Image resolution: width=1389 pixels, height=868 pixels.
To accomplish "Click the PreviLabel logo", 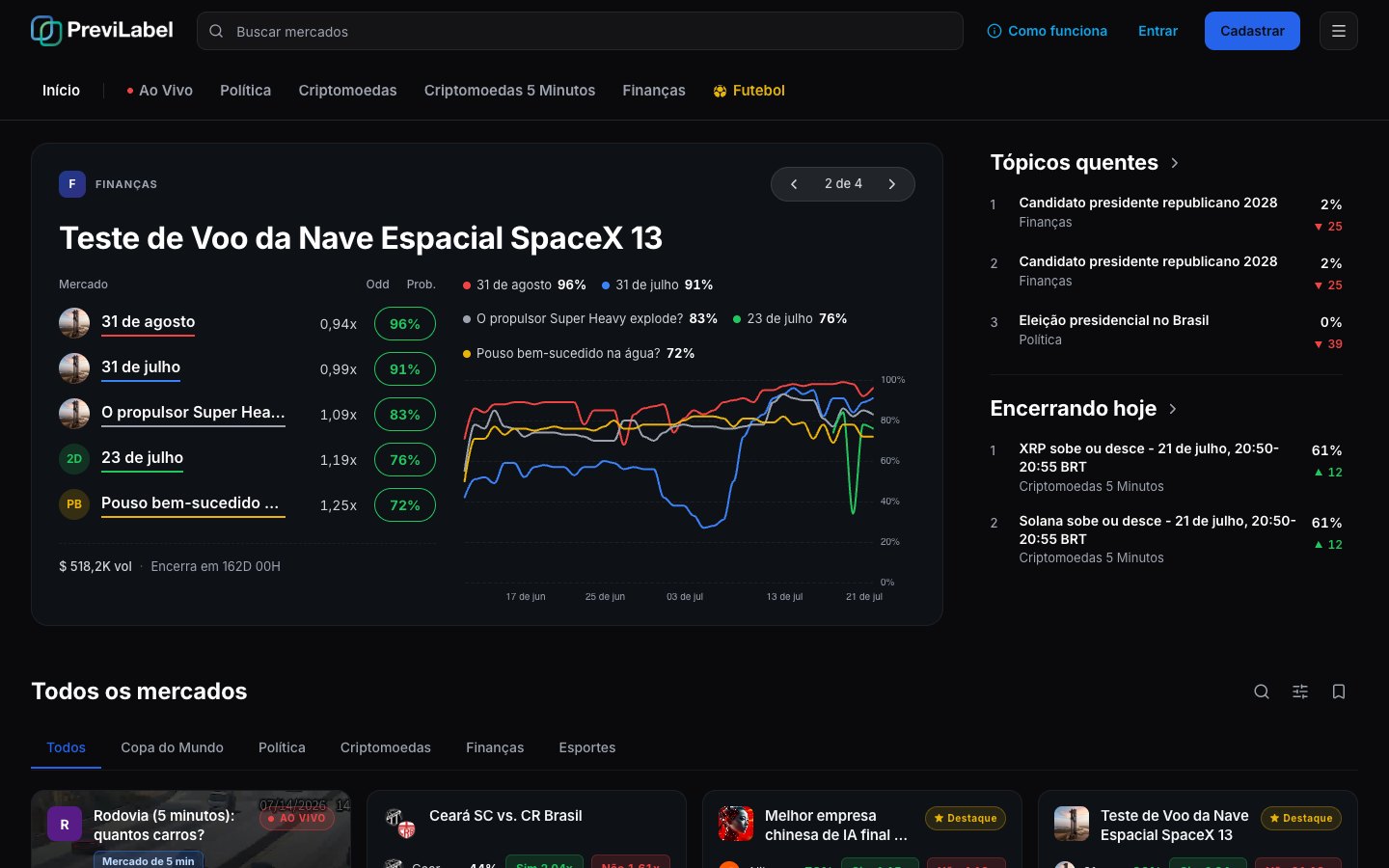I will click(x=102, y=31).
